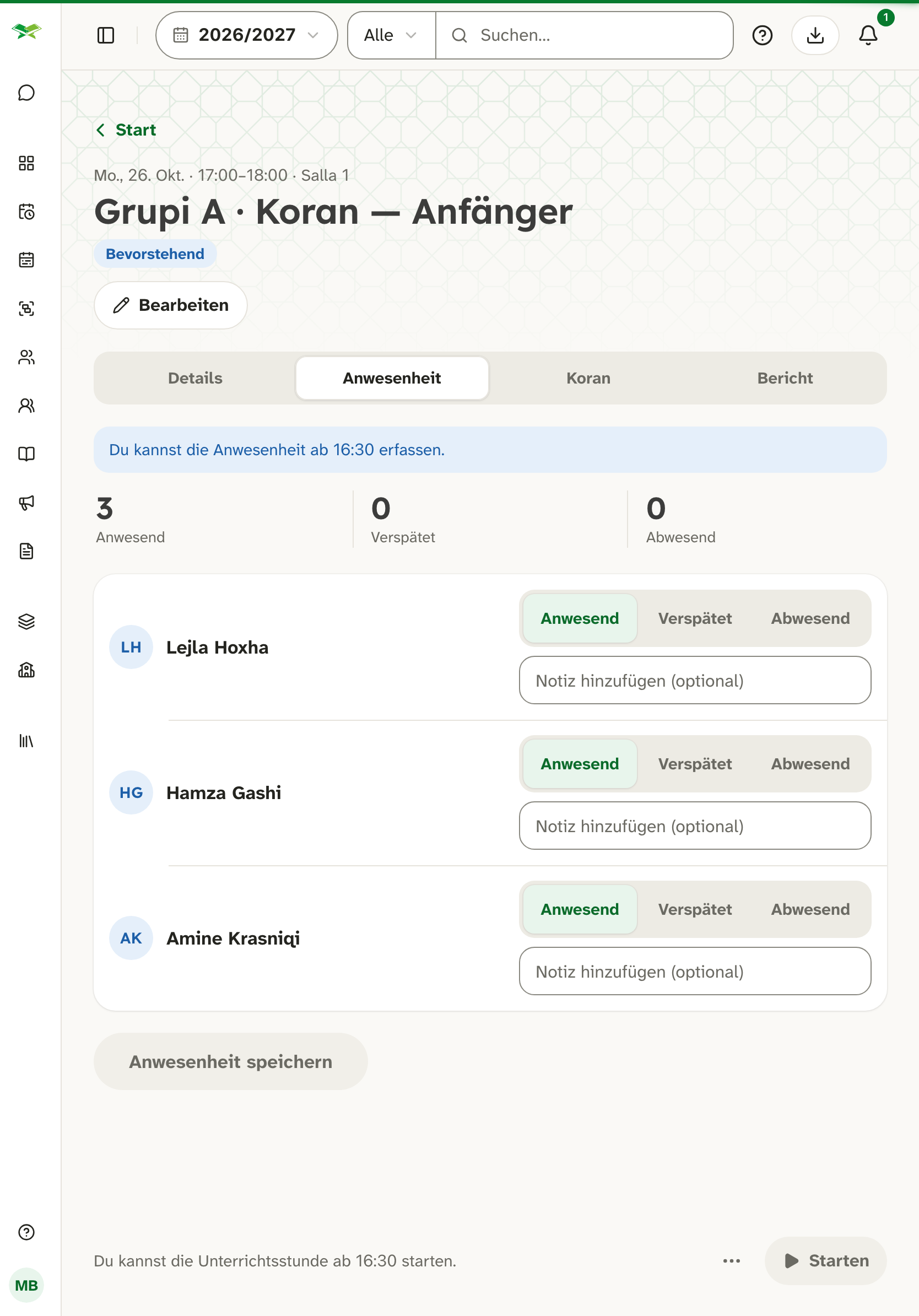Set Amine Krasniqi to Anwesend
Image resolution: width=919 pixels, height=1316 pixels.
point(580,910)
